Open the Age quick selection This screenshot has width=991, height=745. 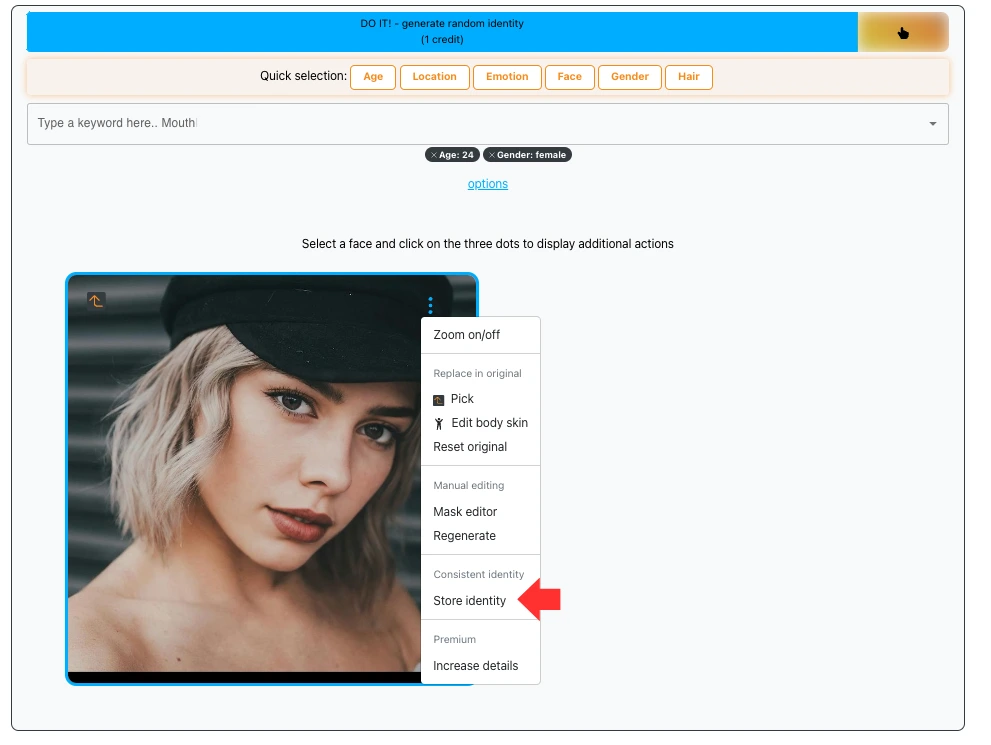pyautogui.click(x=373, y=77)
